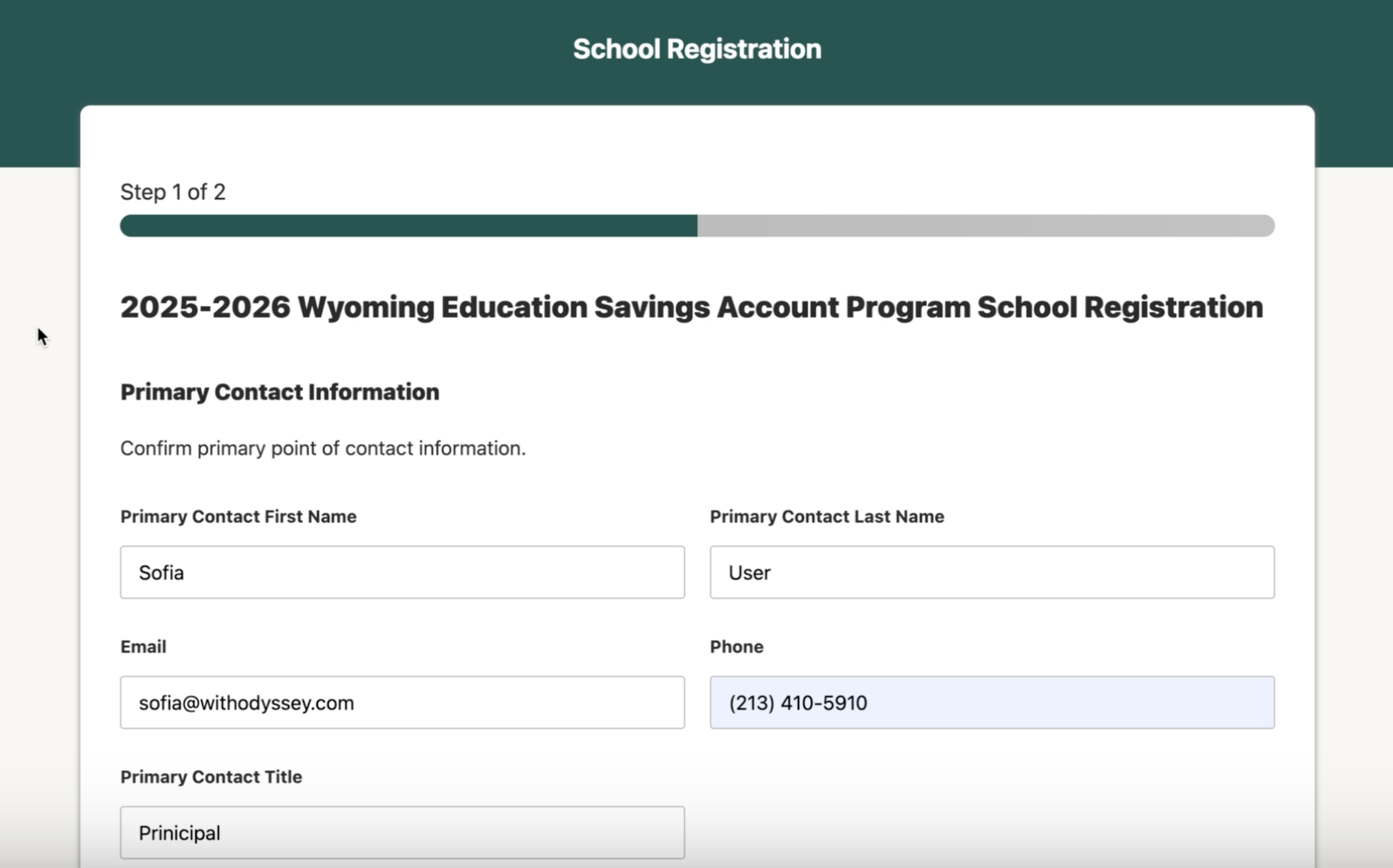1393x868 pixels.
Task: Click the 'Primary Contact Last Name' label
Action: tap(827, 517)
